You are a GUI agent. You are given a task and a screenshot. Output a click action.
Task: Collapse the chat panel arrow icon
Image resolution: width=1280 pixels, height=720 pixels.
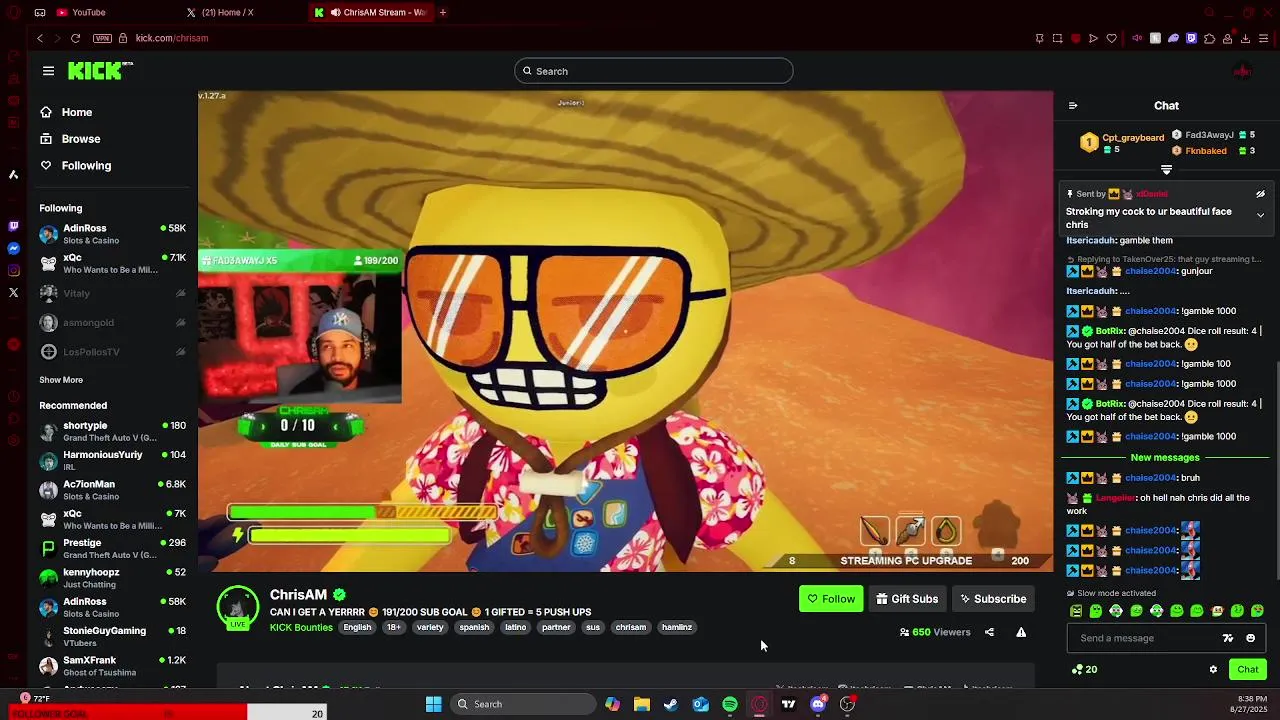[x=1073, y=105]
